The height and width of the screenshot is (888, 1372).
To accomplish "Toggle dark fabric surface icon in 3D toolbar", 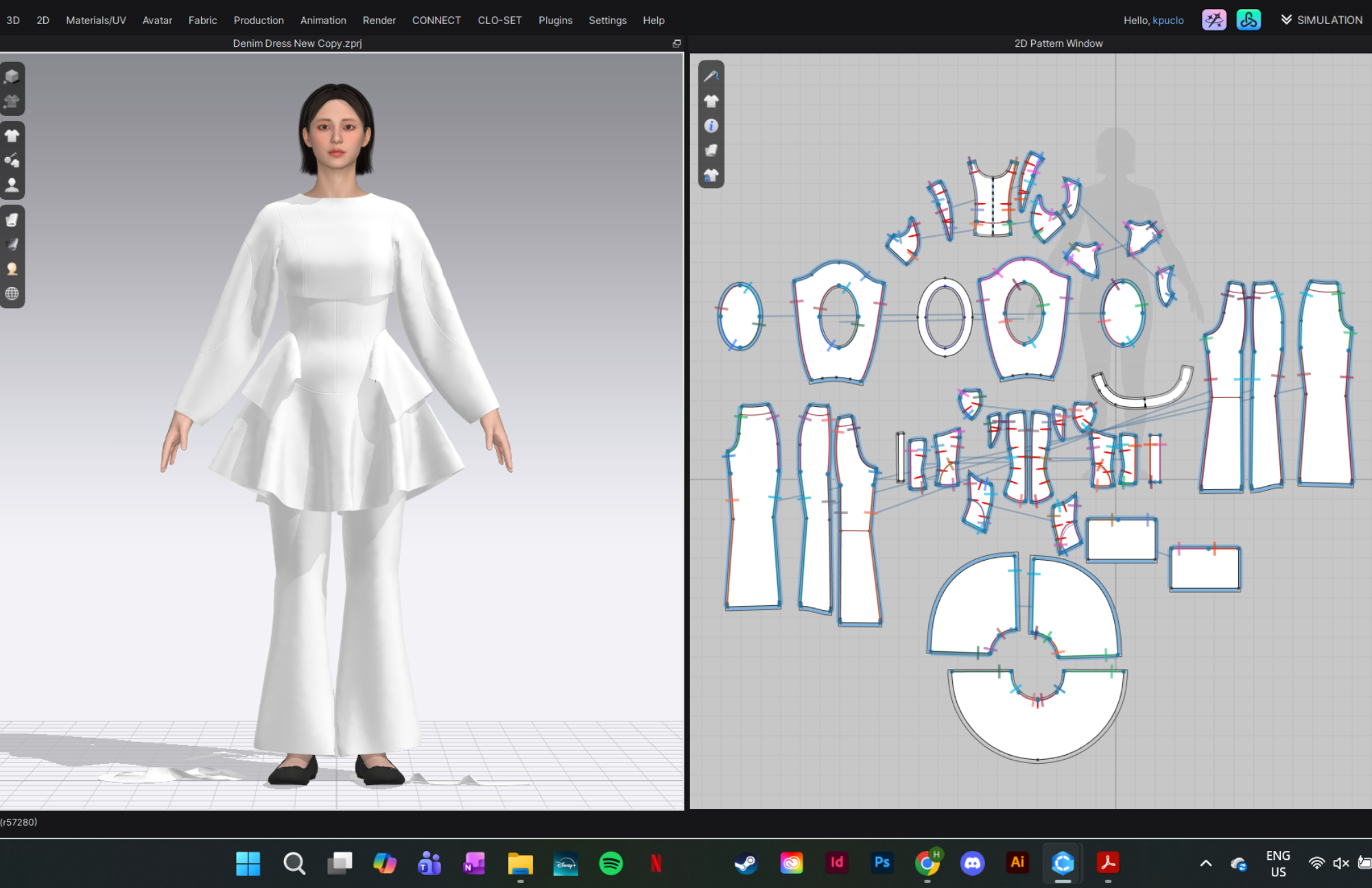I will (12, 244).
